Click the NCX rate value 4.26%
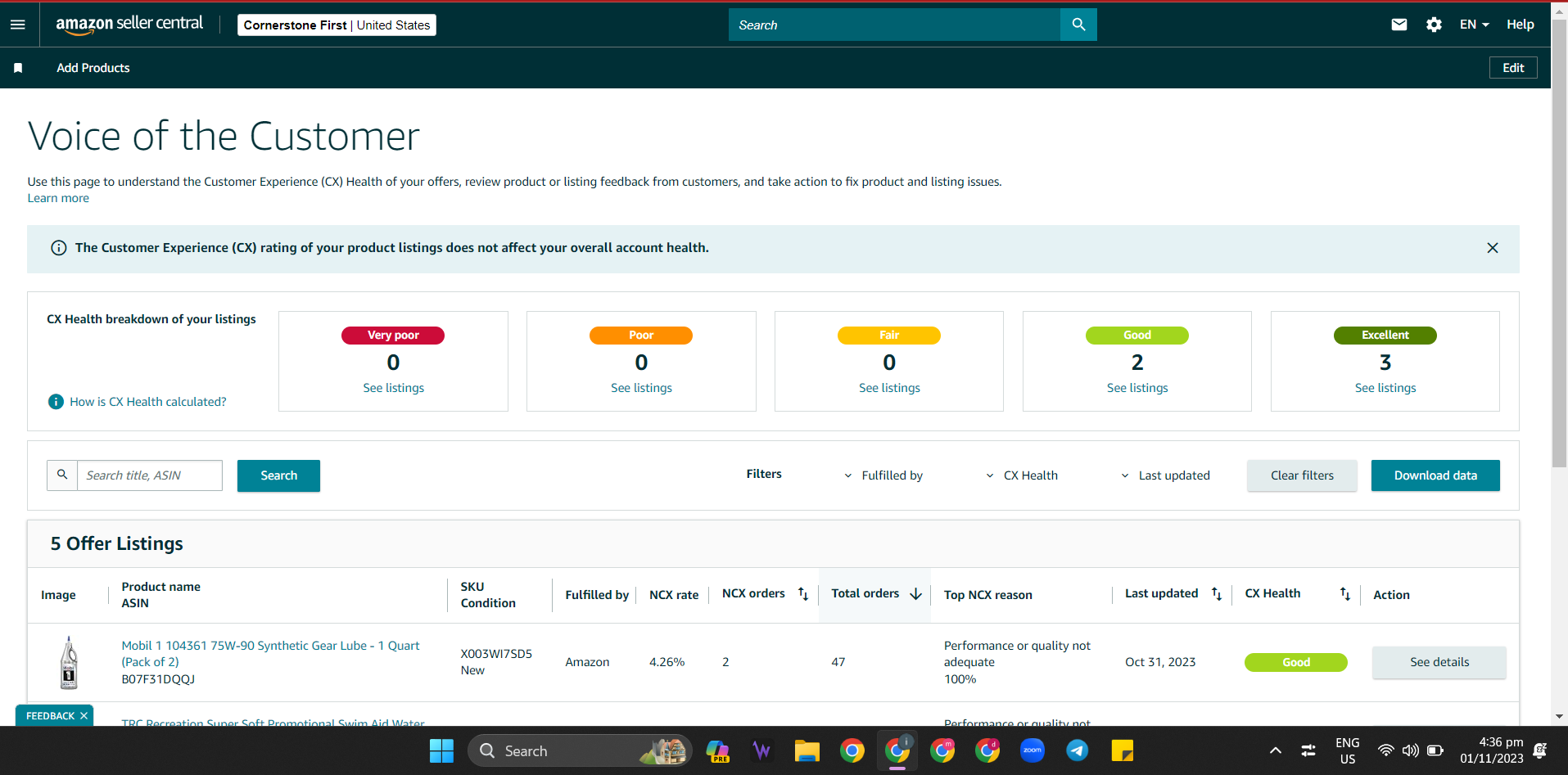Screen dimensions: 1568x775 pos(667,662)
